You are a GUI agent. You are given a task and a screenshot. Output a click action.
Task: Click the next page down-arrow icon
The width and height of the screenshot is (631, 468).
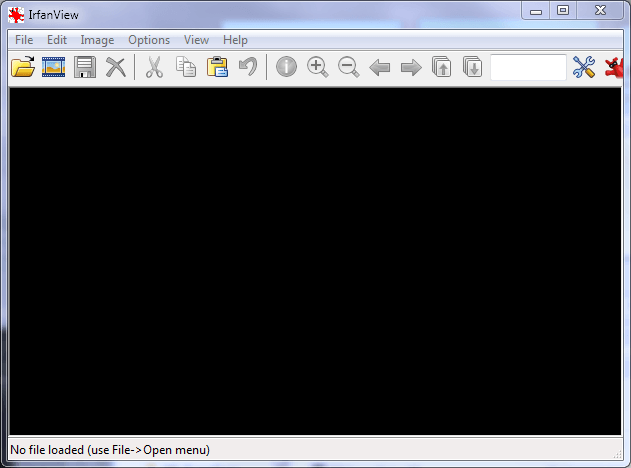pos(472,67)
